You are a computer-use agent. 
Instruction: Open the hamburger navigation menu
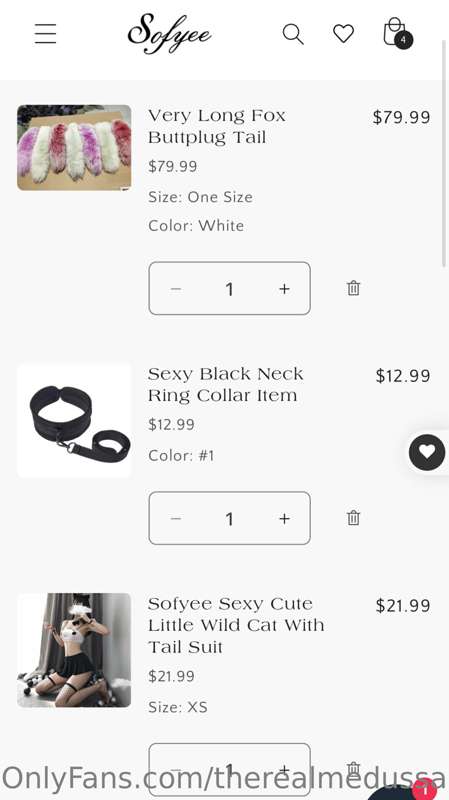[x=45, y=34]
